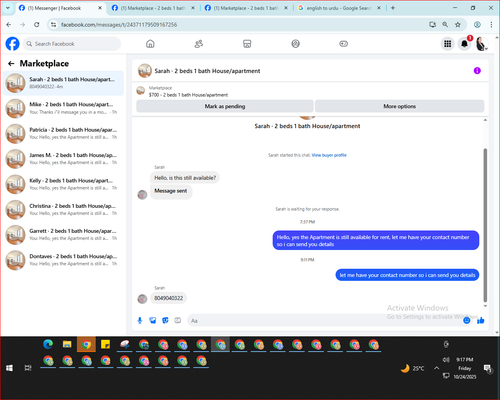Open Kelly conversation in the list
The width and height of the screenshot is (500, 400).
coord(63,184)
